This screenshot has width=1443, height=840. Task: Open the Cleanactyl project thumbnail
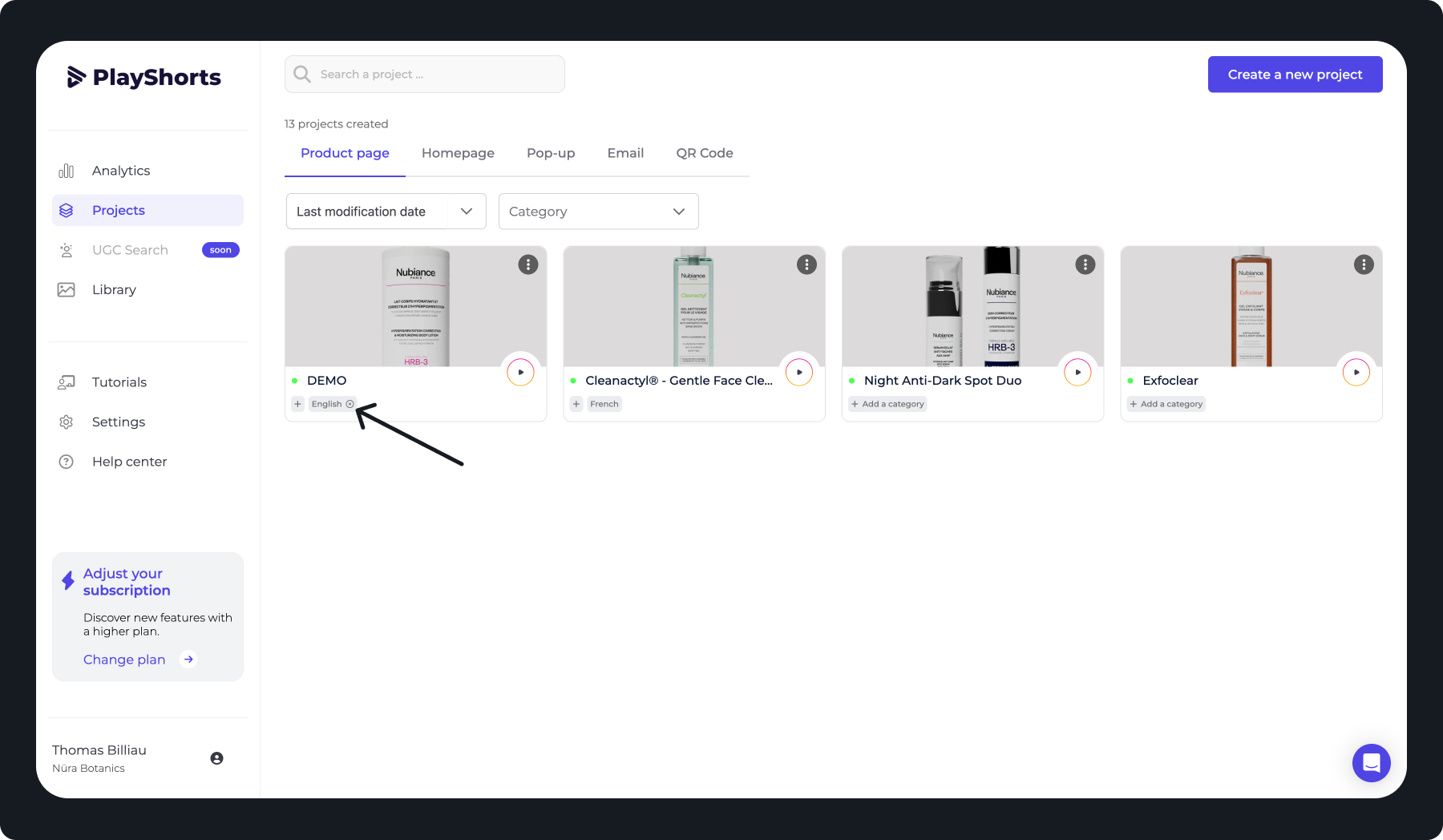click(694, 306)
